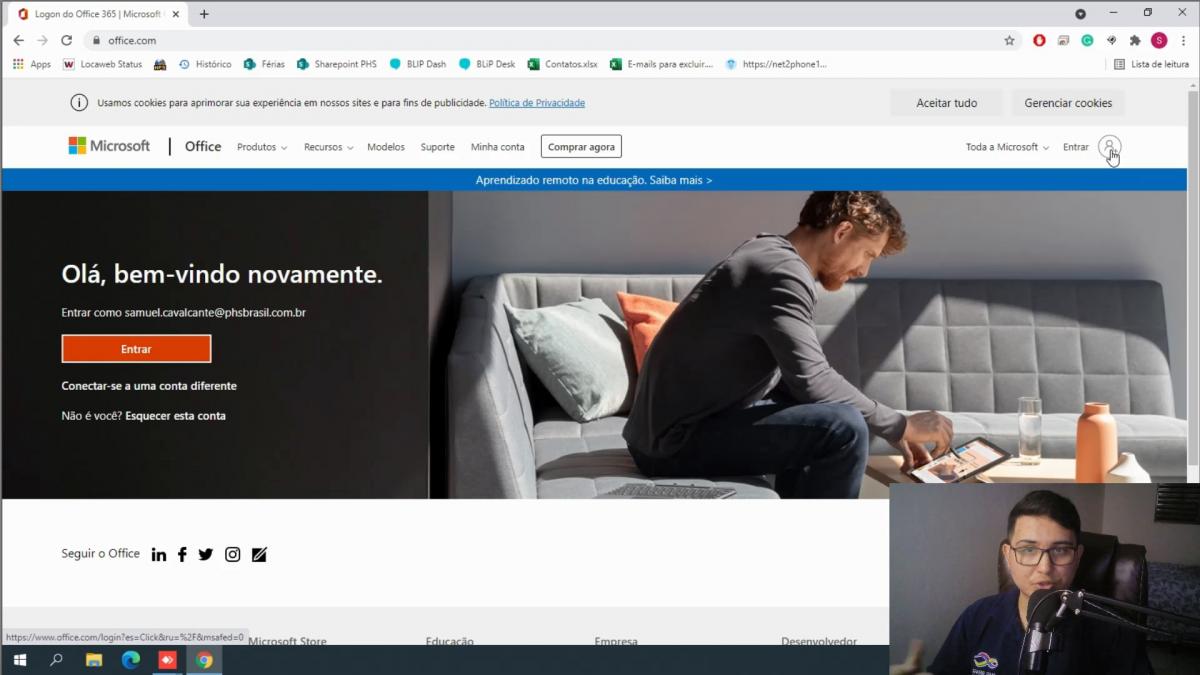
Task: Open the Aprendizado remoto Saiba mais banner
Action: pyautogui.click(x=594, y=180)
